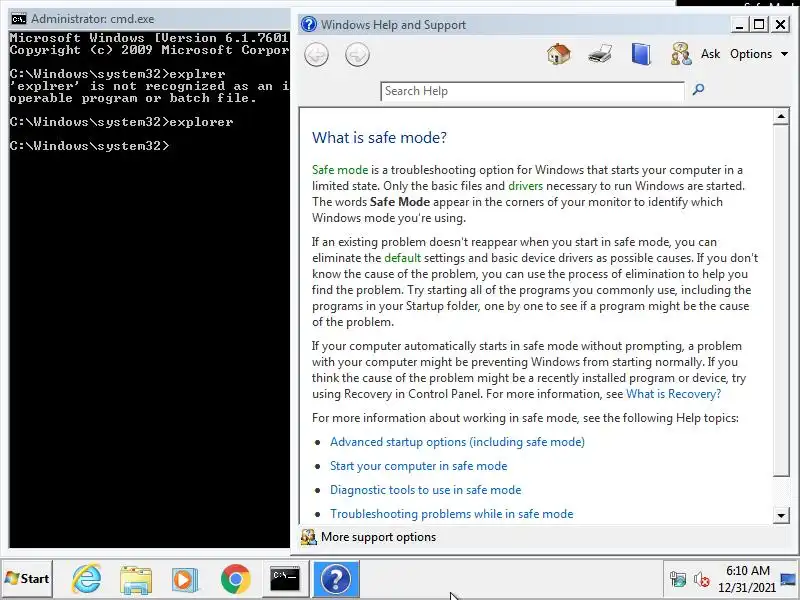Click the Help window title icon
Viewport: 800px width, 600px height.
309,24
